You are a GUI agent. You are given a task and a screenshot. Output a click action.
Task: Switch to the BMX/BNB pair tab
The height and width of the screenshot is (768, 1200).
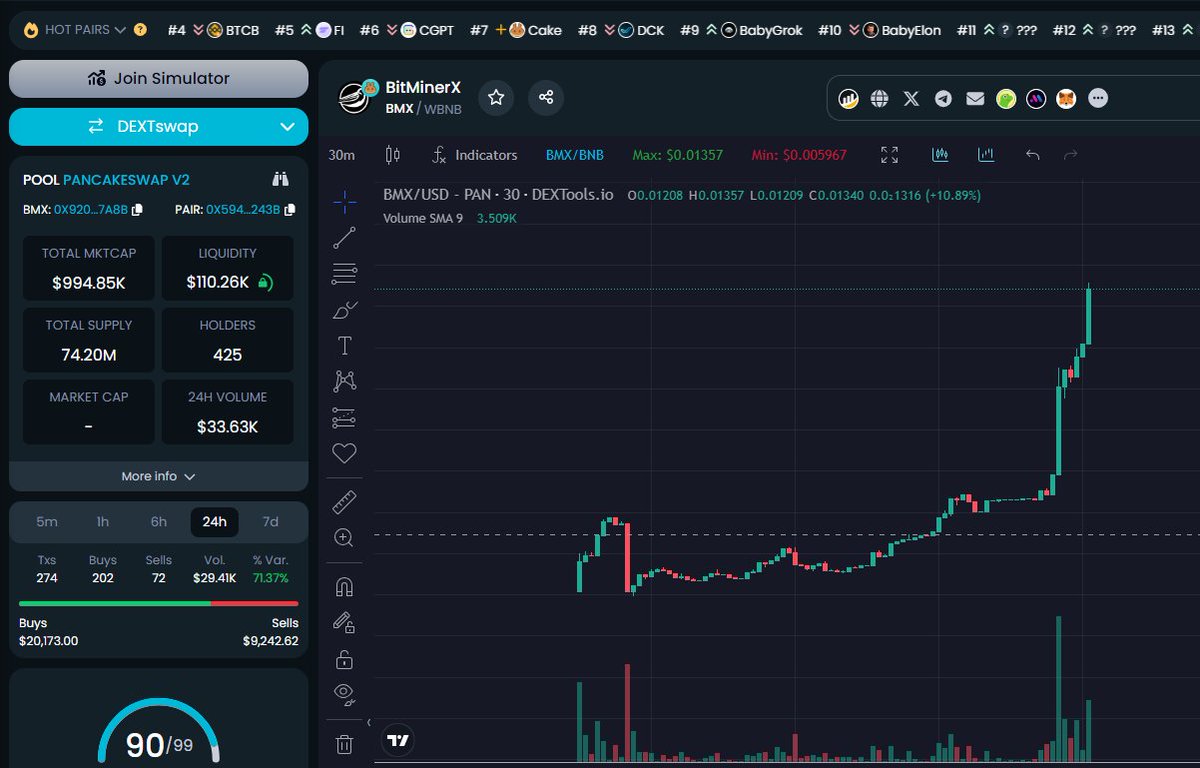575,155
